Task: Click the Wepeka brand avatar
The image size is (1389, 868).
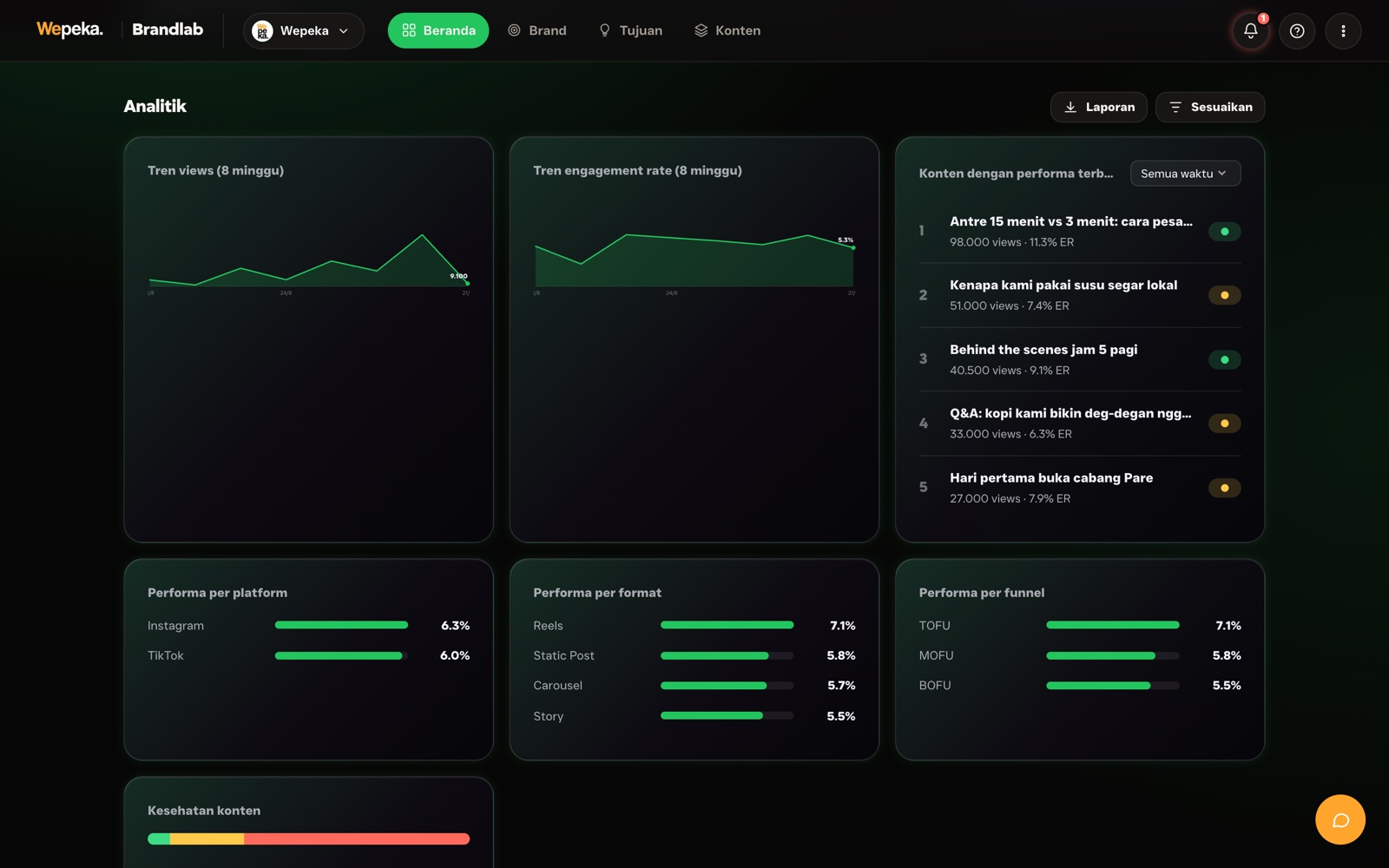Action: (262, 31)
